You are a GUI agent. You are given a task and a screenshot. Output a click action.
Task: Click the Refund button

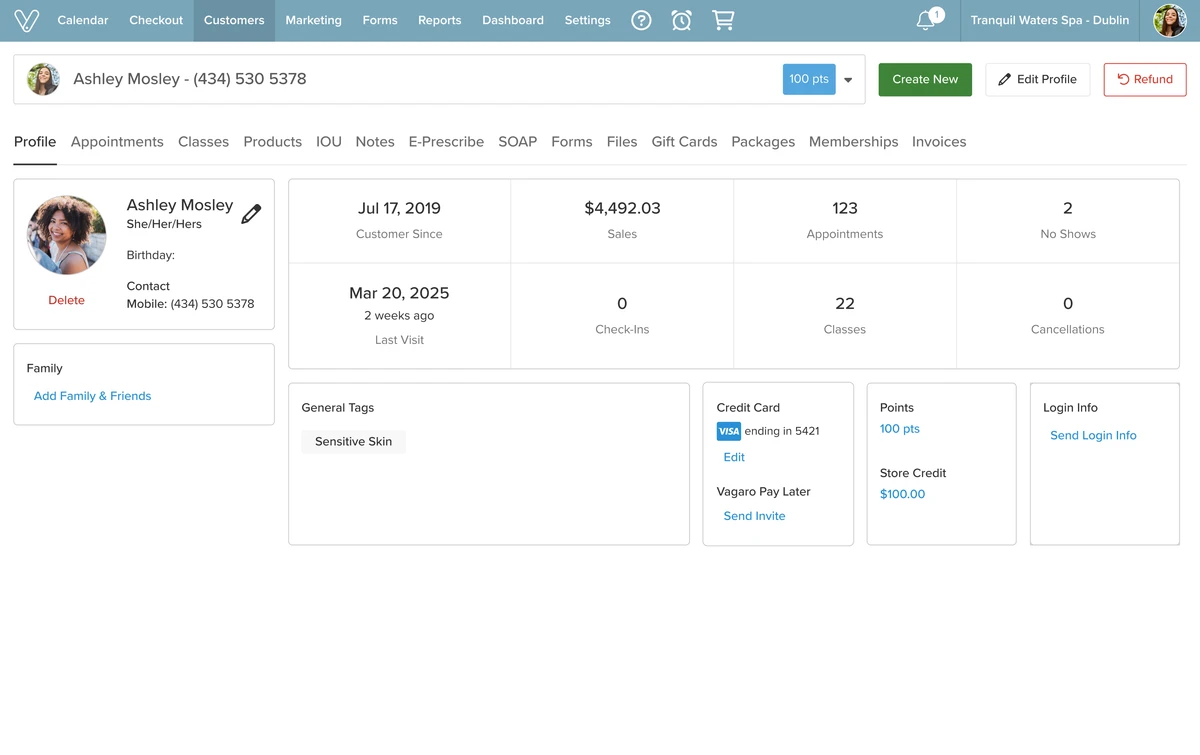[x=1144, y=79]
